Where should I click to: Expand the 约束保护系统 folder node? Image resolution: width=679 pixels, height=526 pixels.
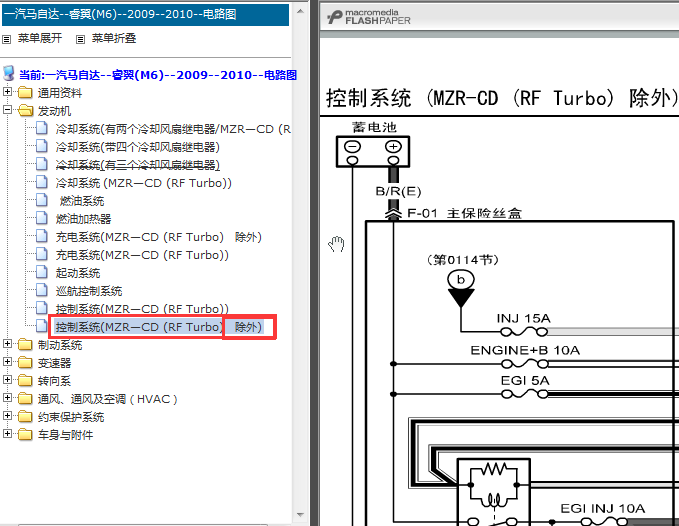(x=7, y=416)
